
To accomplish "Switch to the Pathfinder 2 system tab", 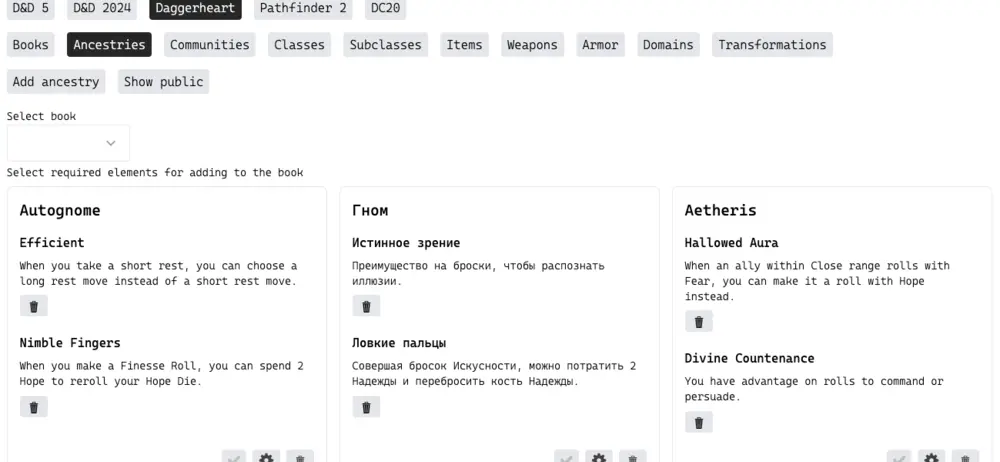I will (x=303, y=8).
